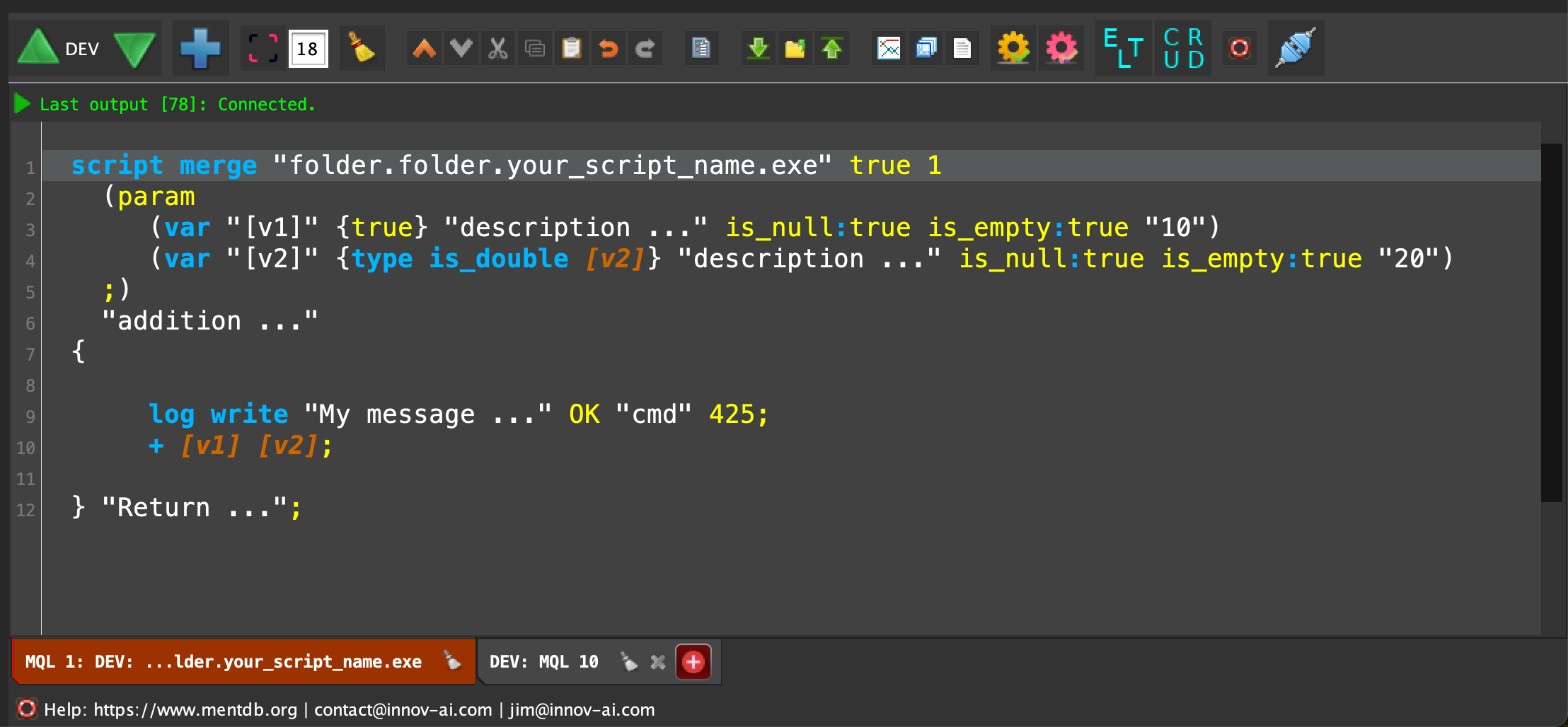
Task: Click the scissors cut icon
Action: [x=498, y=49]
